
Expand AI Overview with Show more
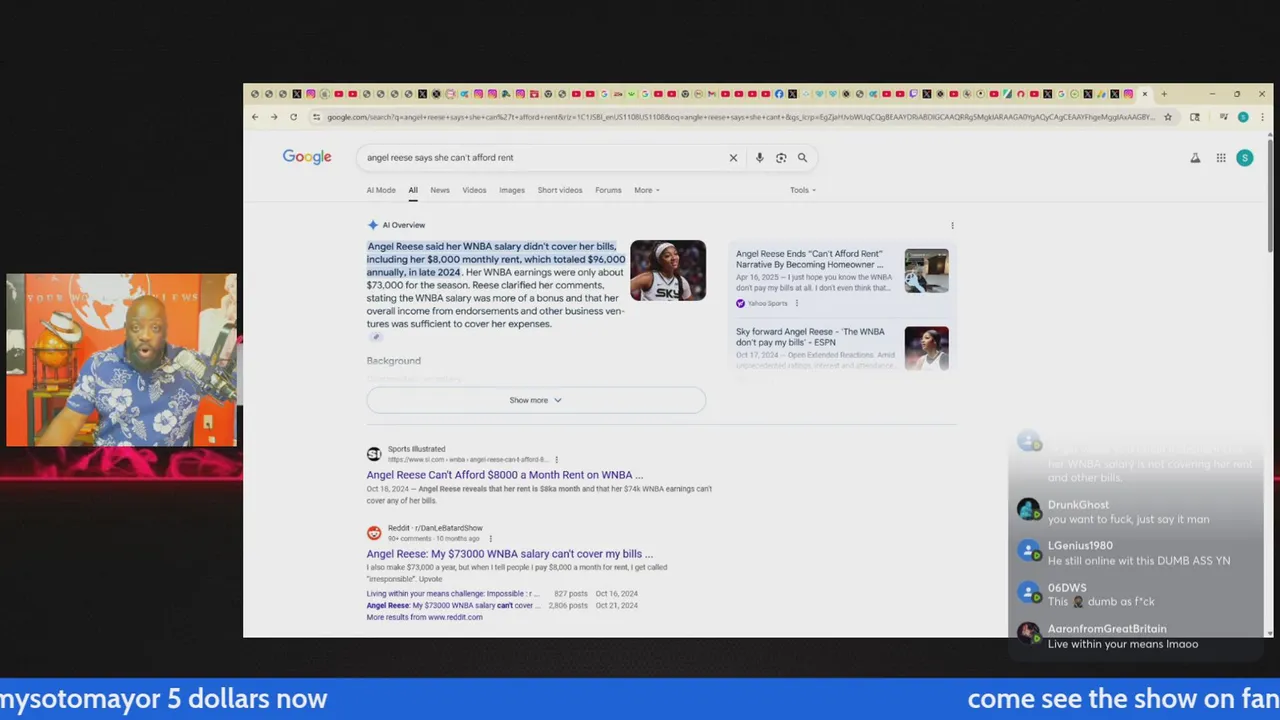536,400
